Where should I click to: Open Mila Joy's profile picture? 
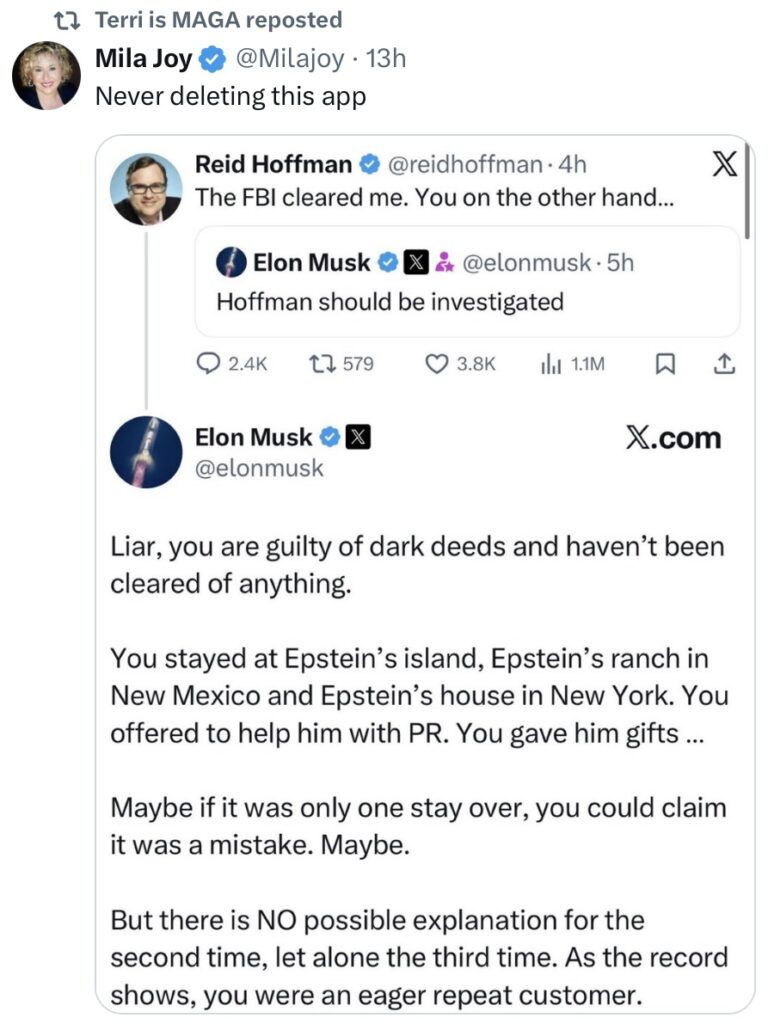46,75
